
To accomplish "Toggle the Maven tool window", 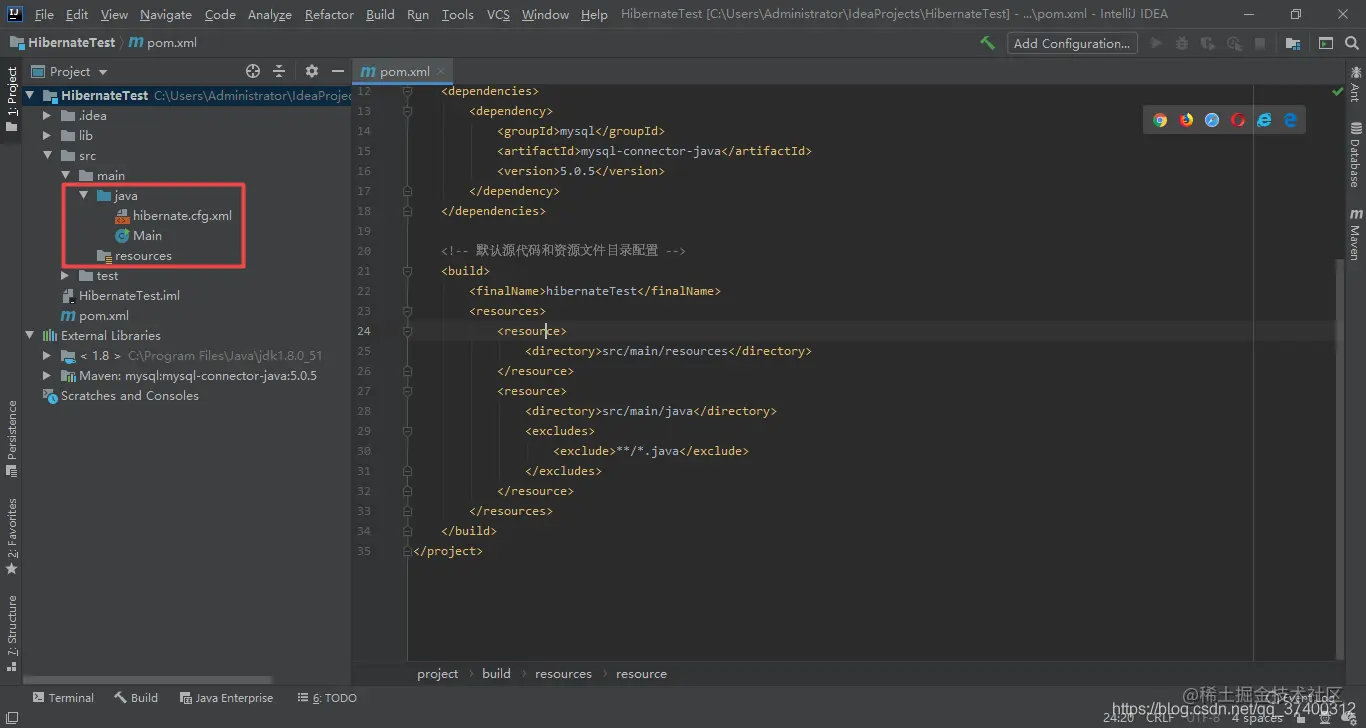I will click(x=1355, y=234).
